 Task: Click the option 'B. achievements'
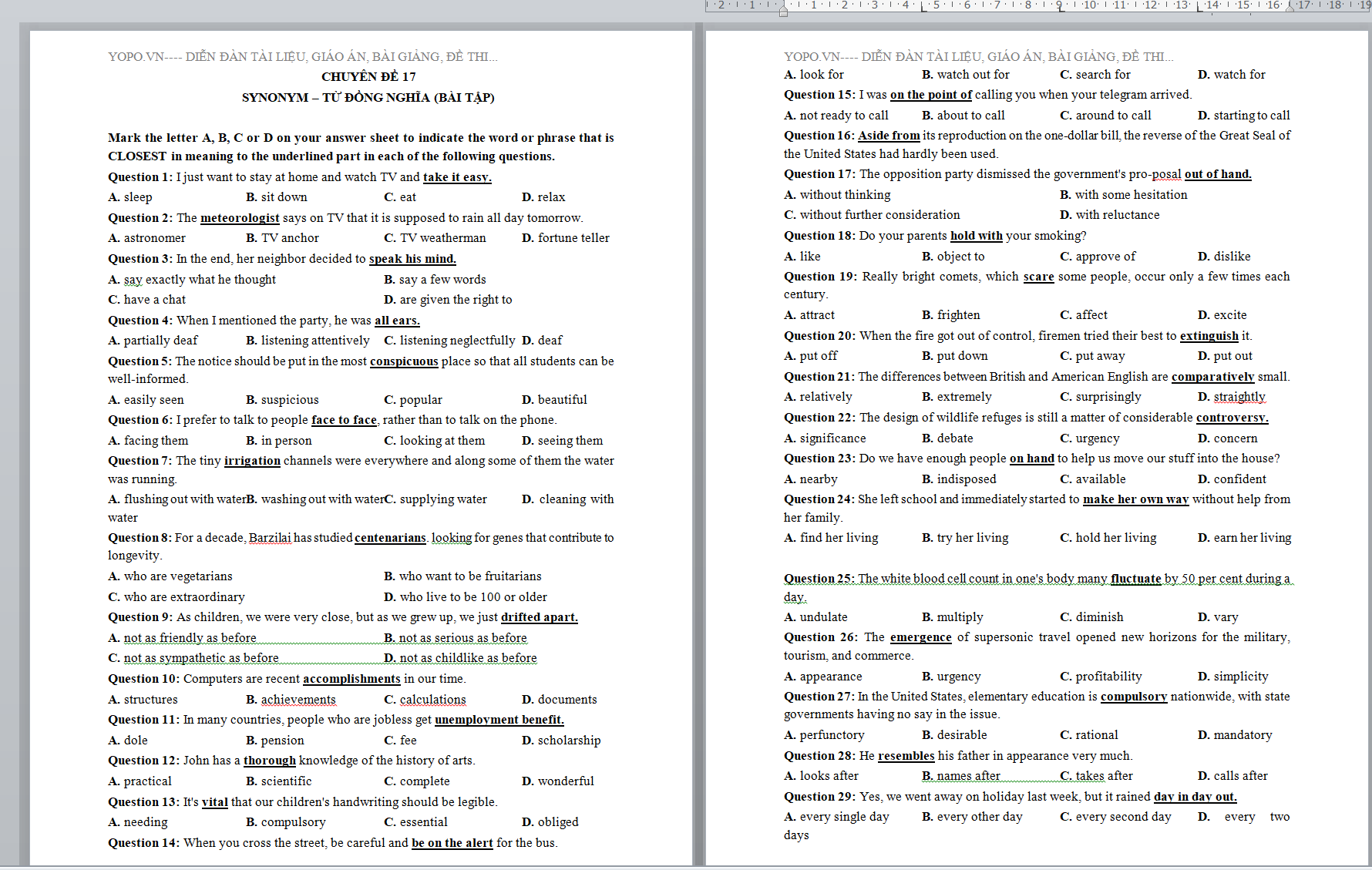pyautogui.click(x=291, y=700)
